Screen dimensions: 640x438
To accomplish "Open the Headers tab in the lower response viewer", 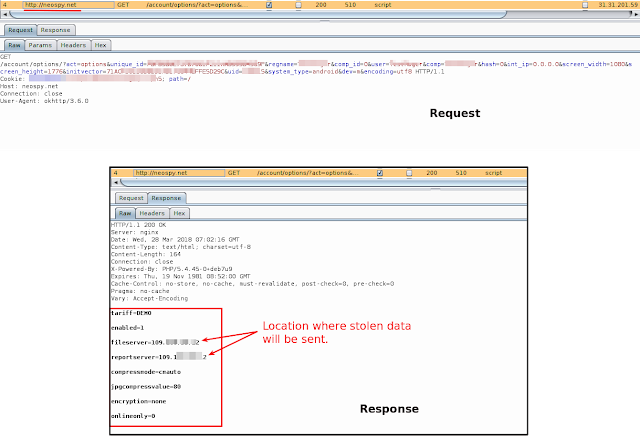I will click(152, 213).
